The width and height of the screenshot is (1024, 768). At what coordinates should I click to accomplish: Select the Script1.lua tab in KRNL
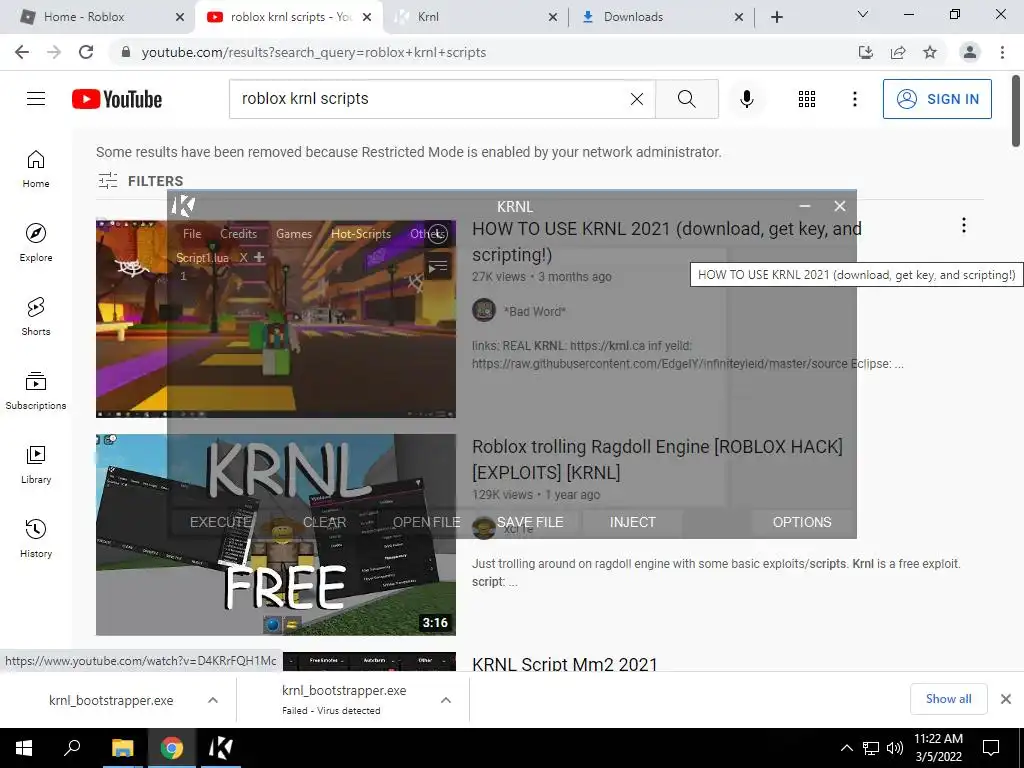click(x=202, y=258)
